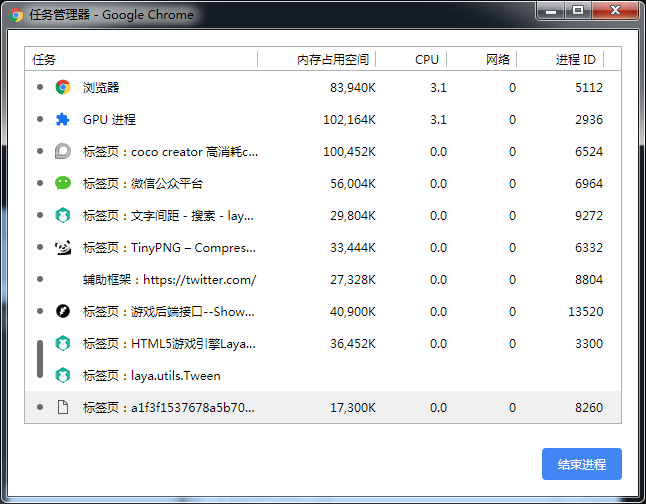646x504 pixels.
Task: Click the 结束进程 button
Action: (x=582, y=464)
